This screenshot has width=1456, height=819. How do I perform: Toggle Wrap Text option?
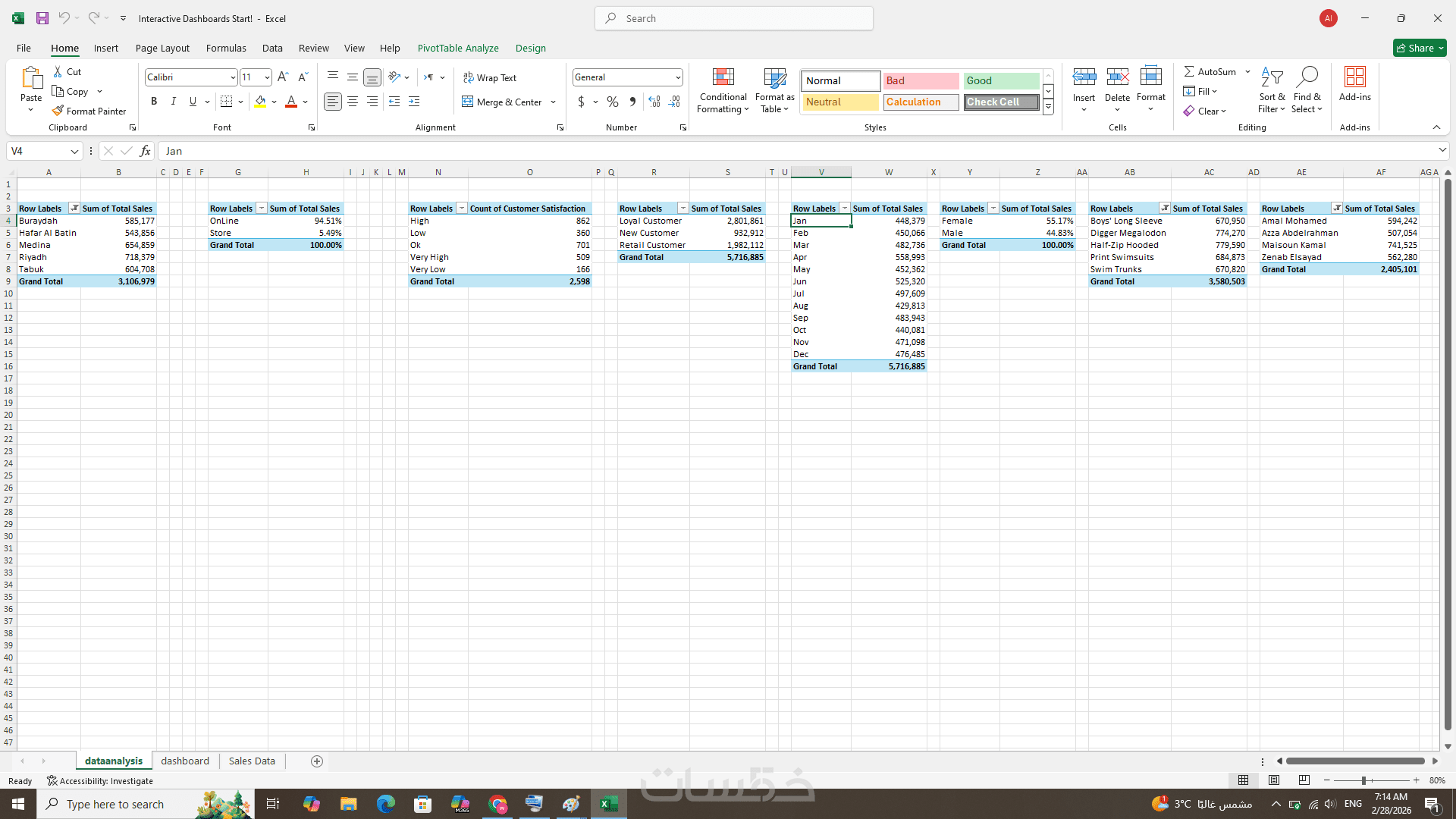[490, 78]
